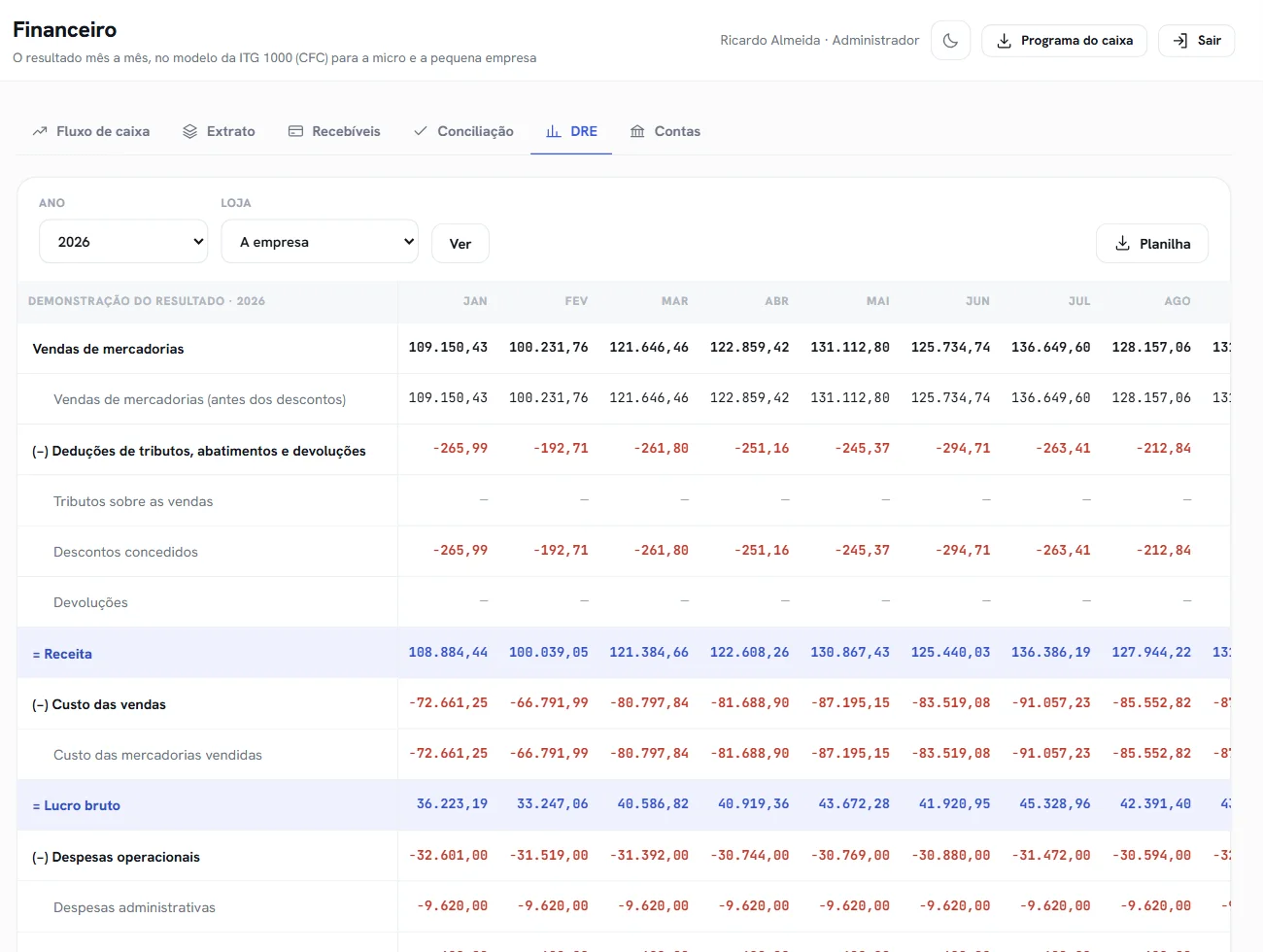Screen dimensions: 1263x952
Task: Select the Descontos concedidos row label
Action: coord(125,552)
